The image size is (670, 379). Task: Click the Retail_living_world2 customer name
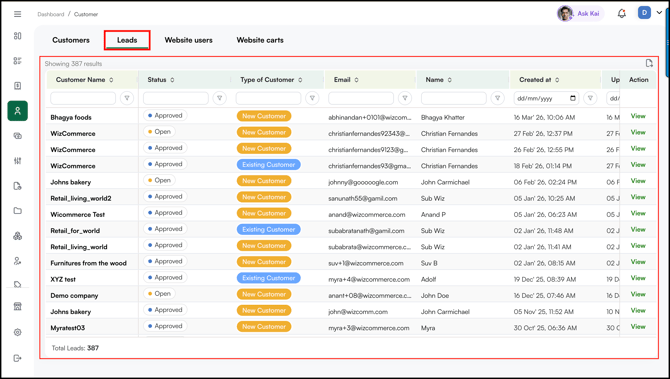pyautogui.click(x=81, y=198)
